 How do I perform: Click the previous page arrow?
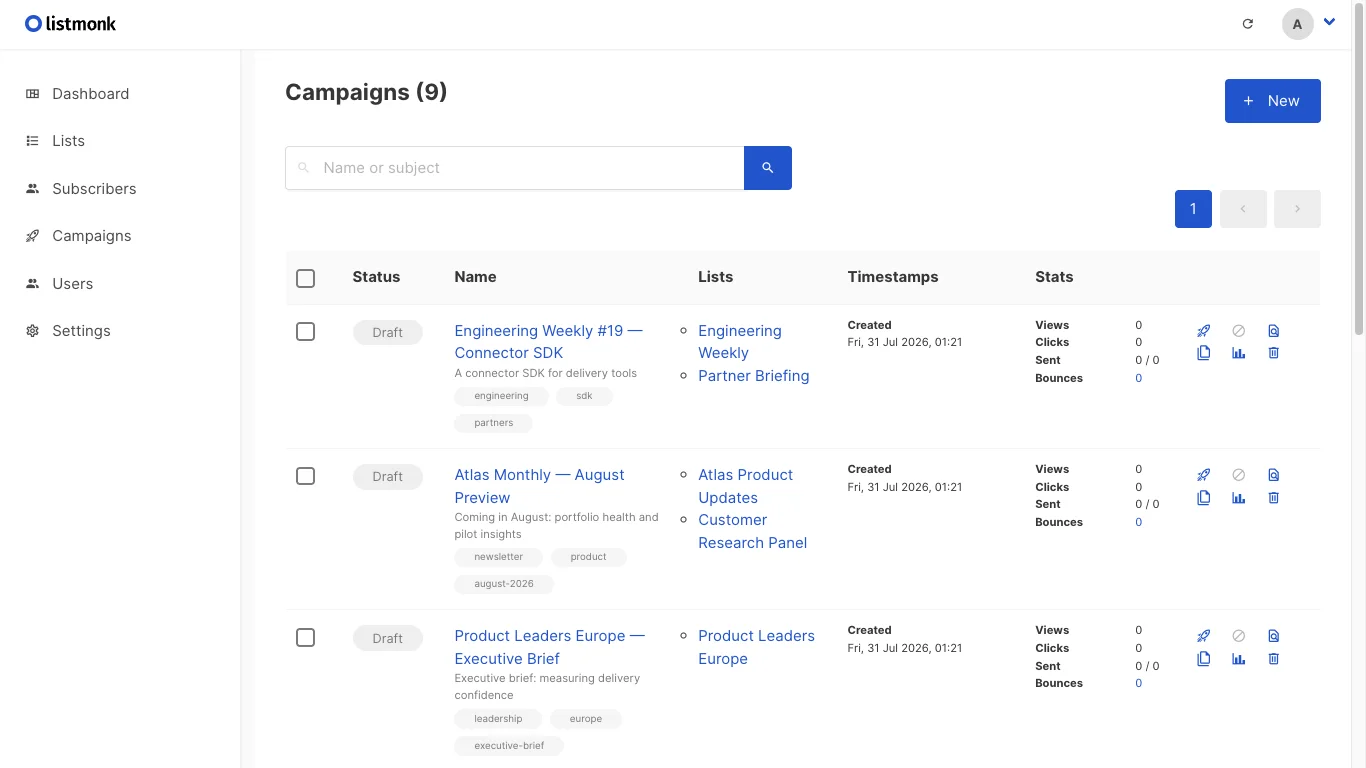(1243, 209)
